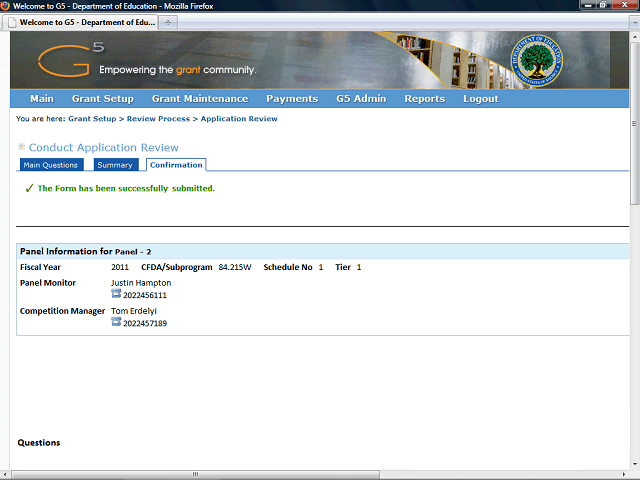Click the green success checkmark
Image resolution: width=640 pixels, height=480 pixels.
pyautogui.click(x=29, y=188)
